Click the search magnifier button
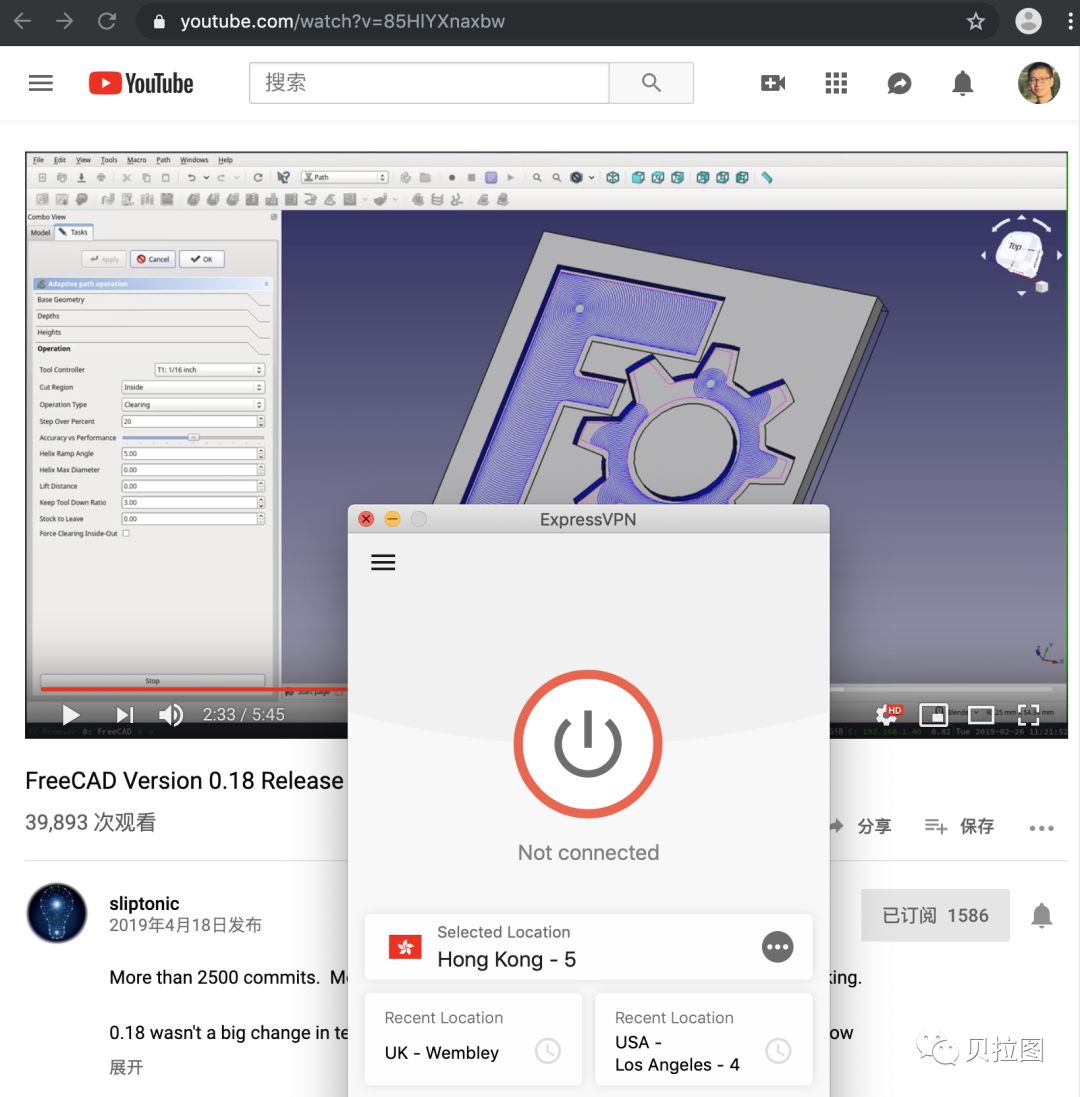The image size is (1080, 1097). (651, 83)
